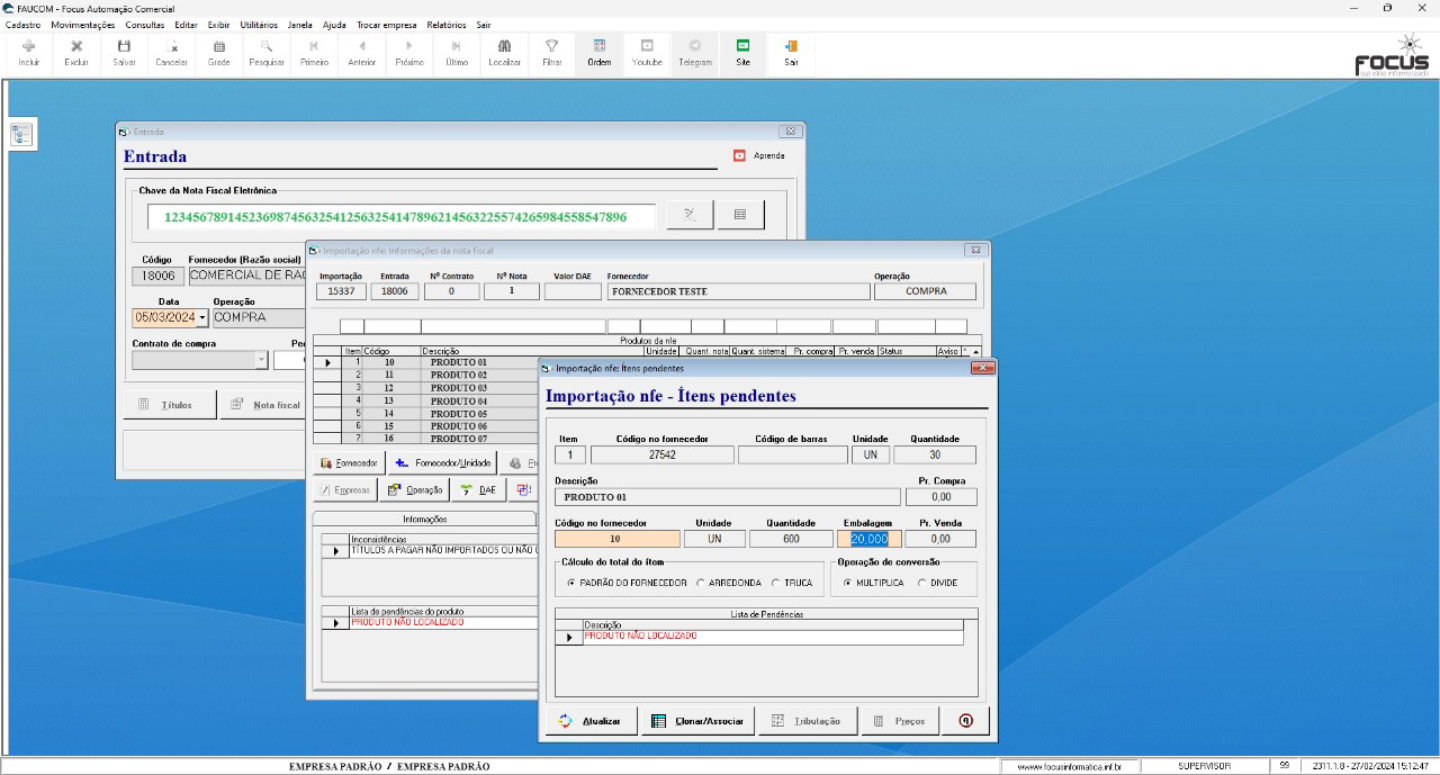Click the Excluir toolbar icon
This screenshot has height=775, width=1440.
tap(77, 52)
